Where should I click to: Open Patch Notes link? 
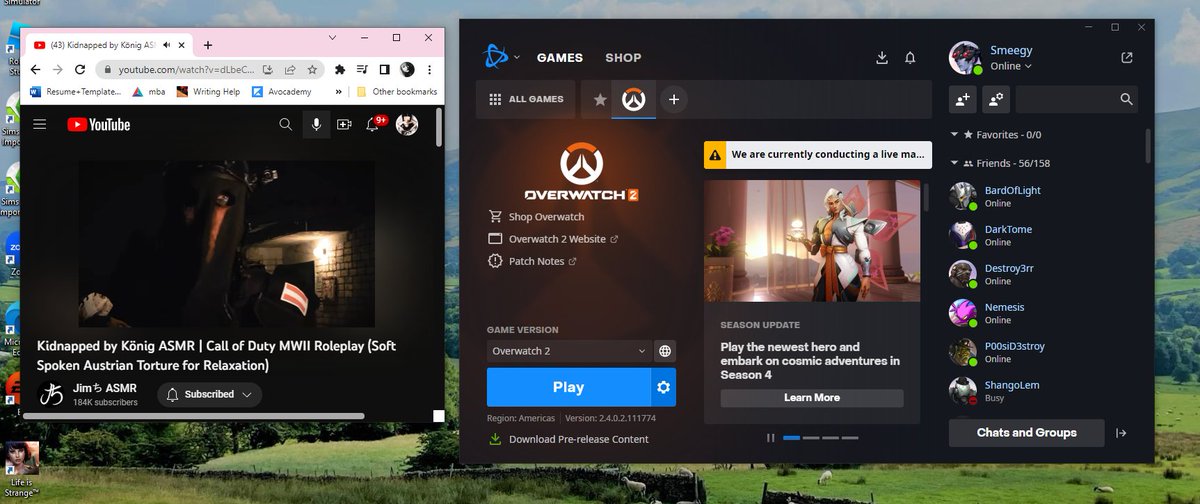tap(532, 261)
